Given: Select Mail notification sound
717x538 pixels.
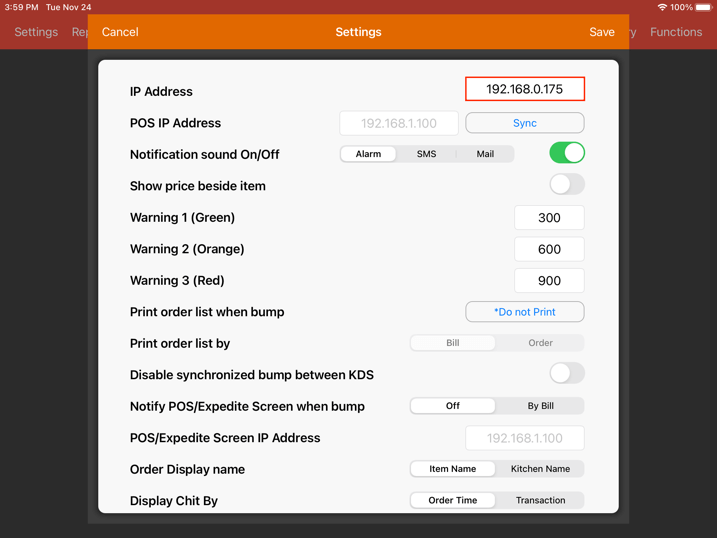Looking at the screenshot, I should [x=485, y=154].
